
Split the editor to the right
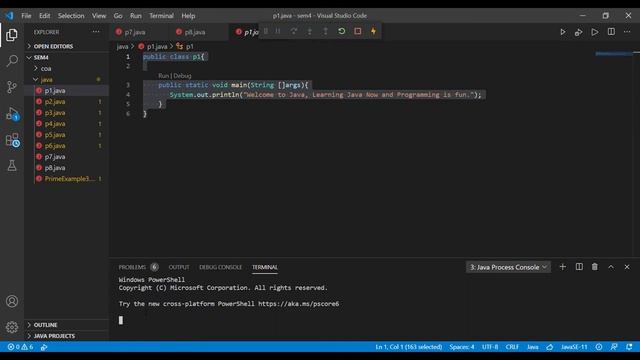pyautogui.click(x=611, y=32)
